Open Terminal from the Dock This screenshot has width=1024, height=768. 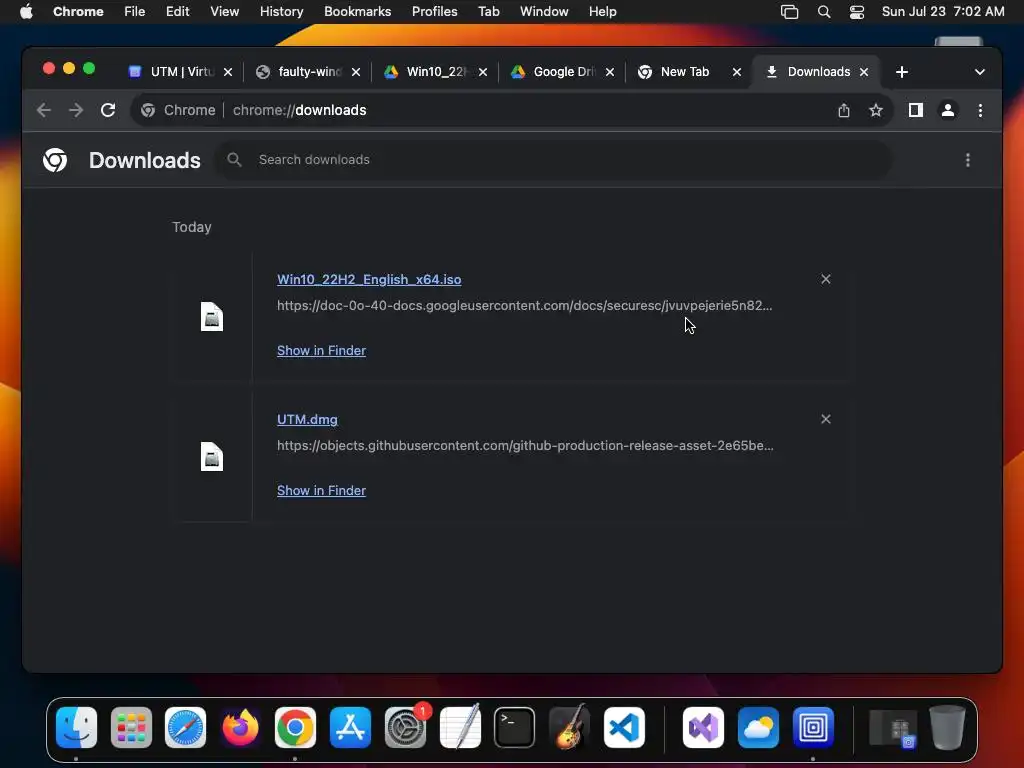515,727
